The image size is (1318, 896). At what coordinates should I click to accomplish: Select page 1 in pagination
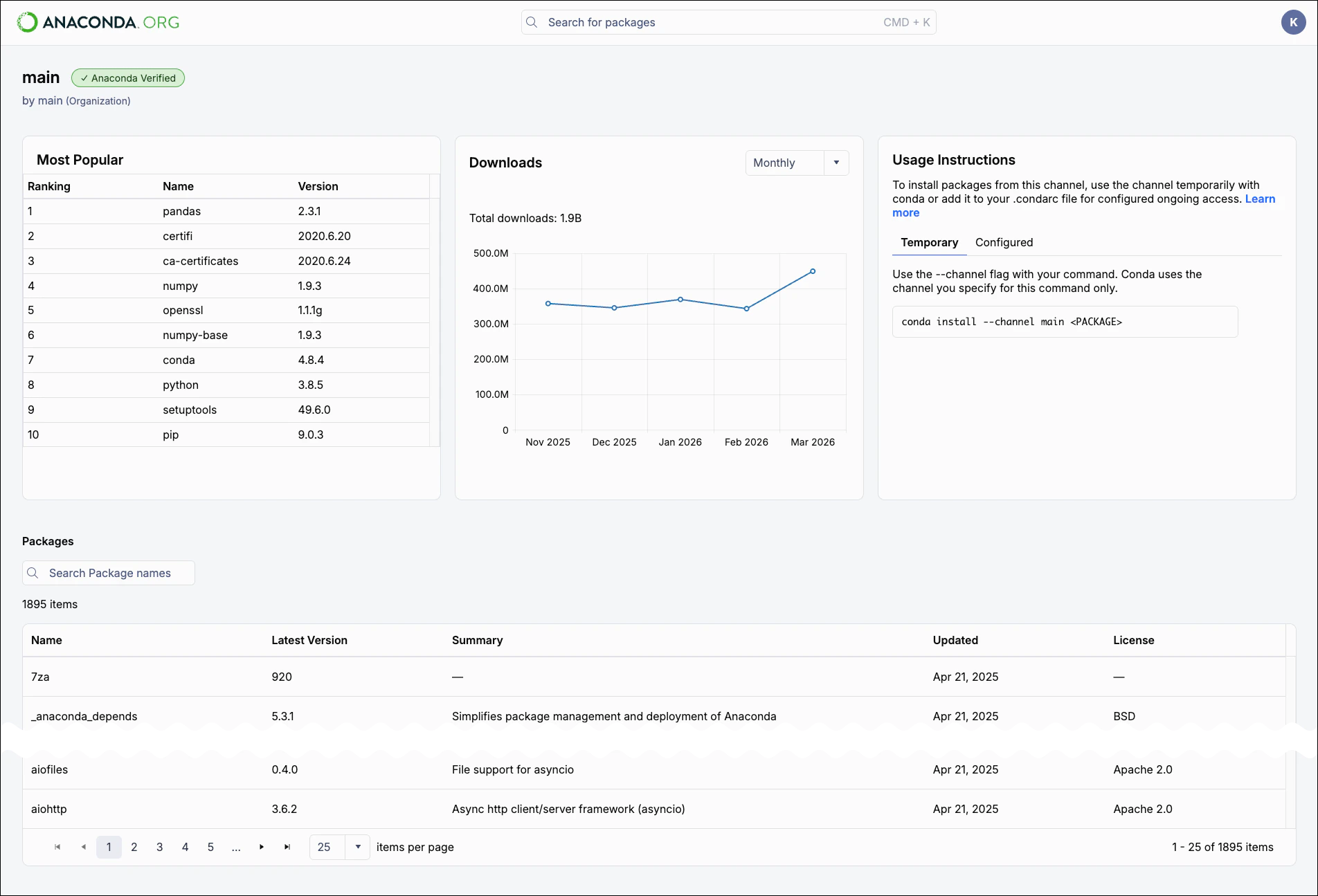point(109,847)
